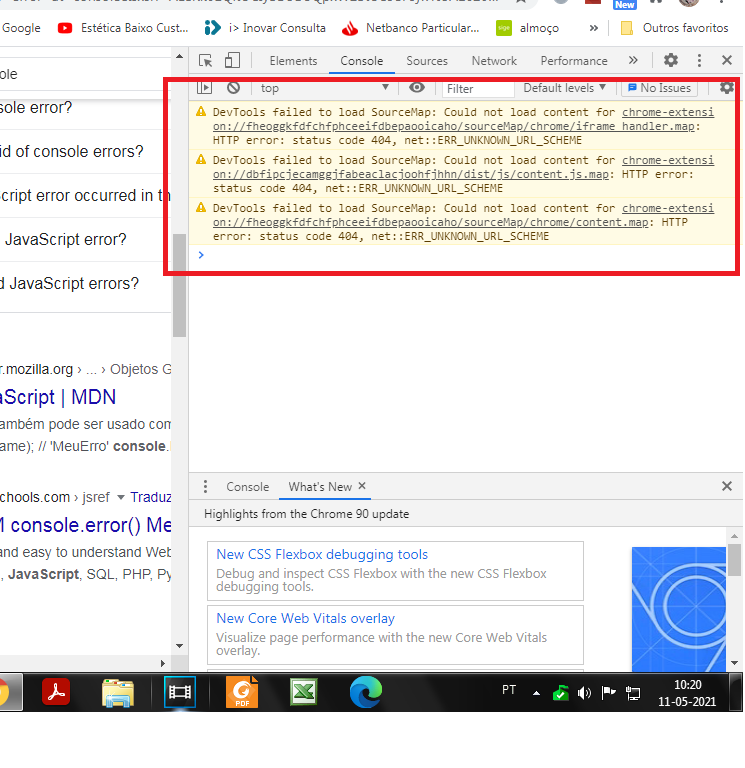
Task: Open New CSS Flexbox debugging tools link
Action: click(x=322, y=554)
